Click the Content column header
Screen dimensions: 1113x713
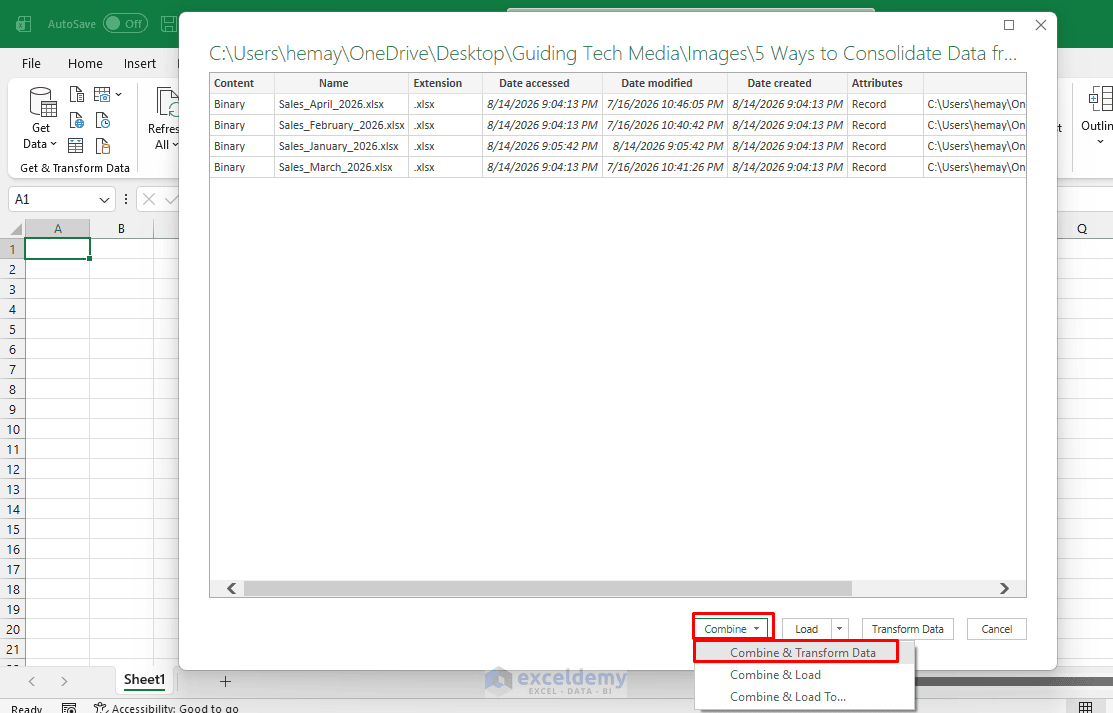pos(241,83)
